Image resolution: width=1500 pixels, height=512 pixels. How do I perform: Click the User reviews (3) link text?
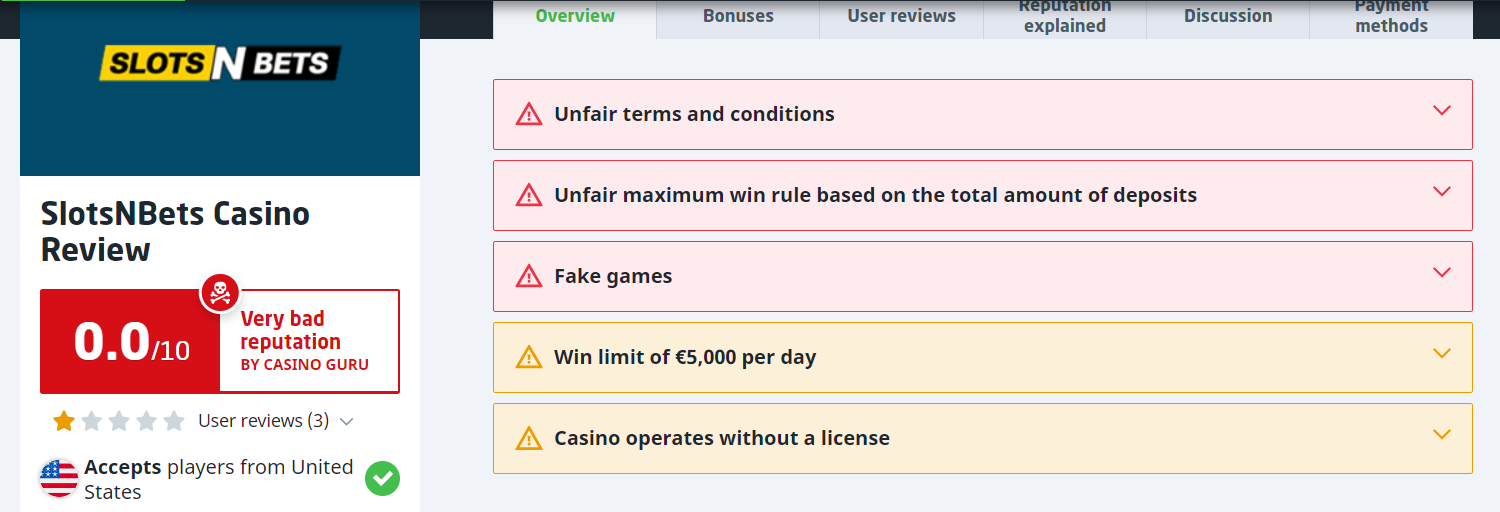[x=263, y=421]
